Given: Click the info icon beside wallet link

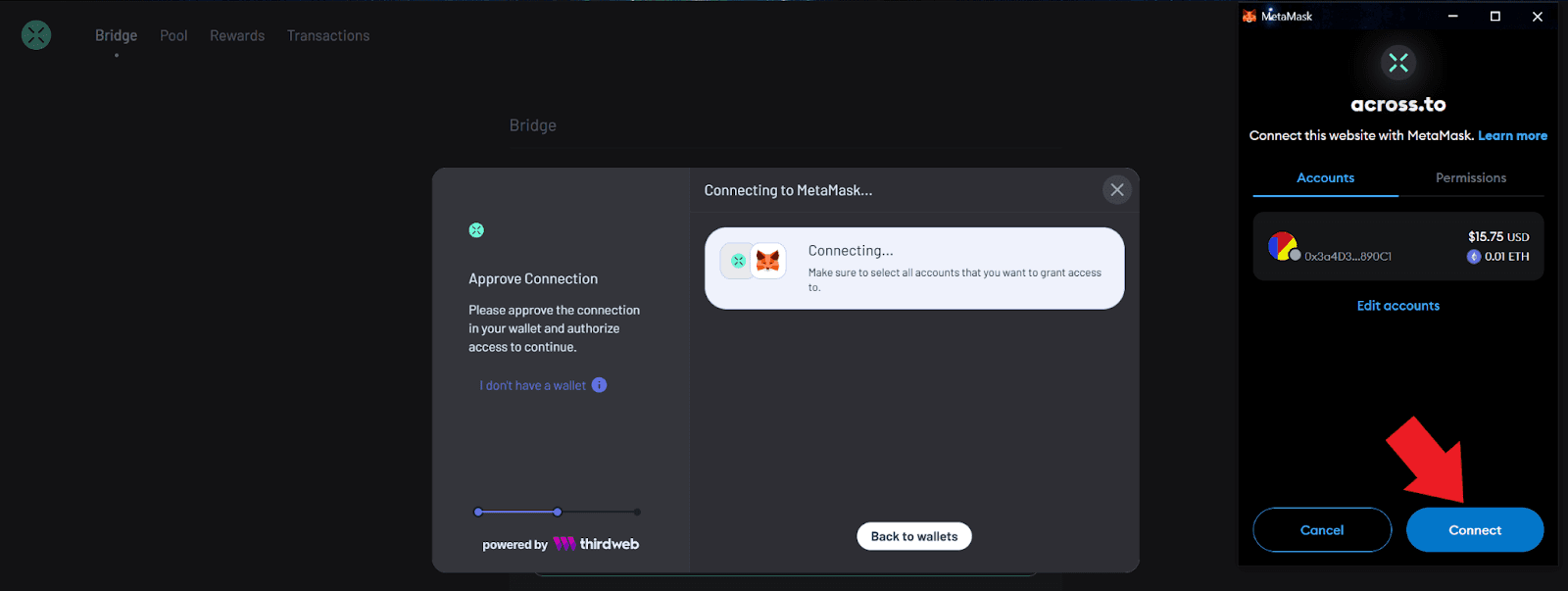Looking at the screenshot, I should tap(599, 385).
